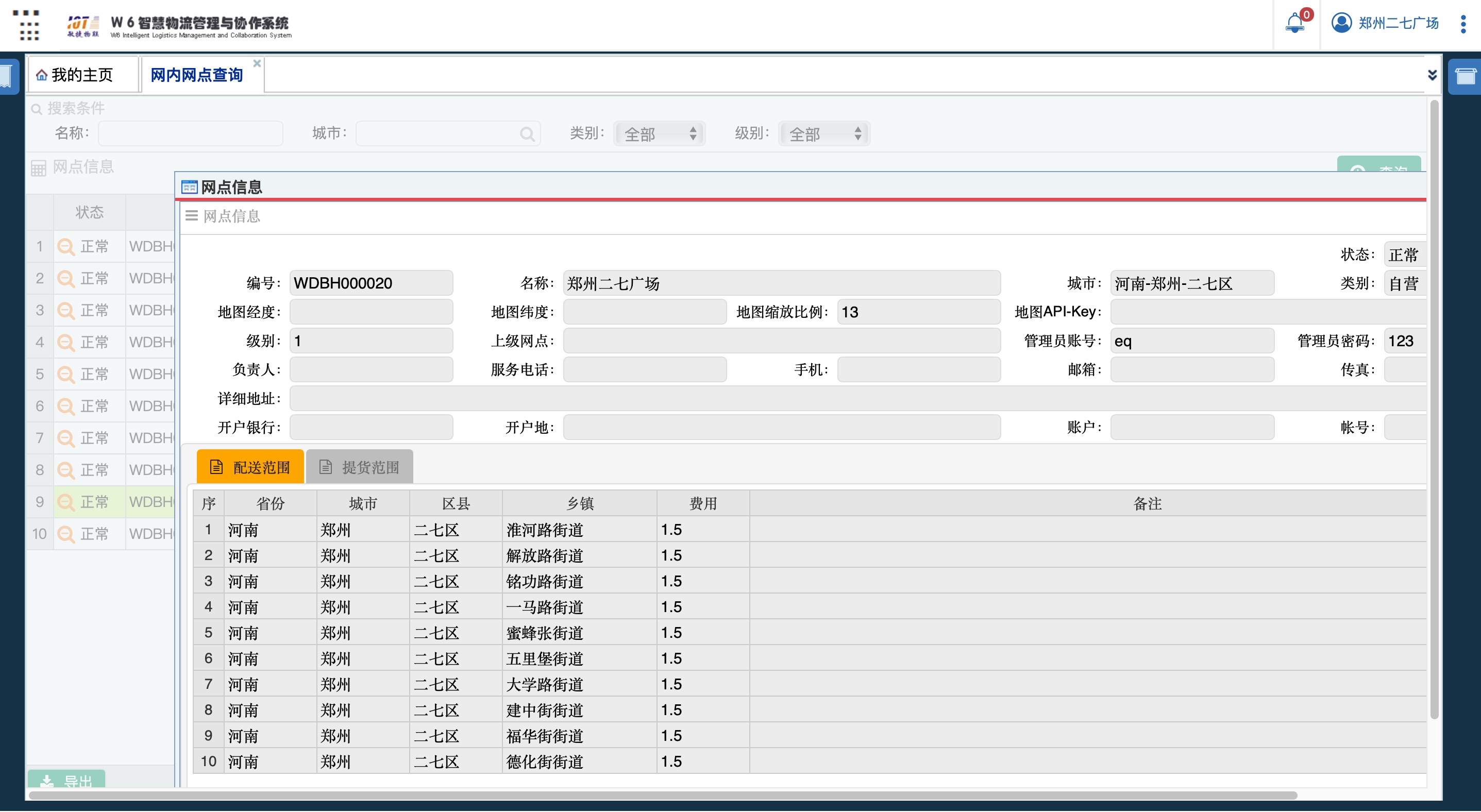Click magnifier icon in row 1
Screen dimensions: 1481x812
tap(66, 247)
